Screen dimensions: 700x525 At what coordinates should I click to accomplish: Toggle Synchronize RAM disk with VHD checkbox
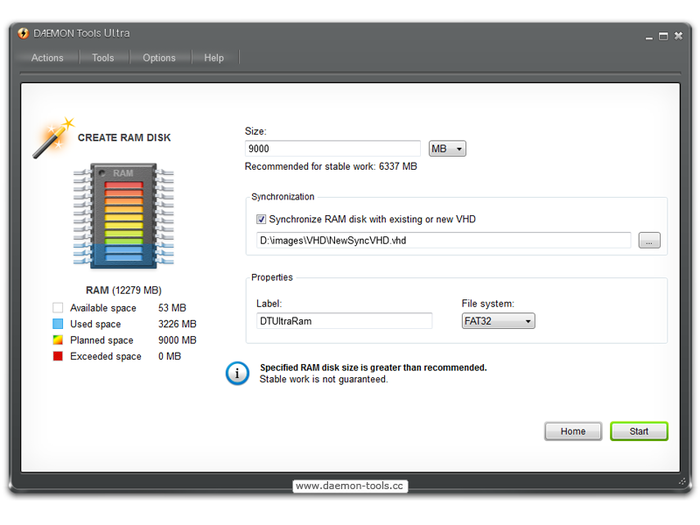coord(261,219)
